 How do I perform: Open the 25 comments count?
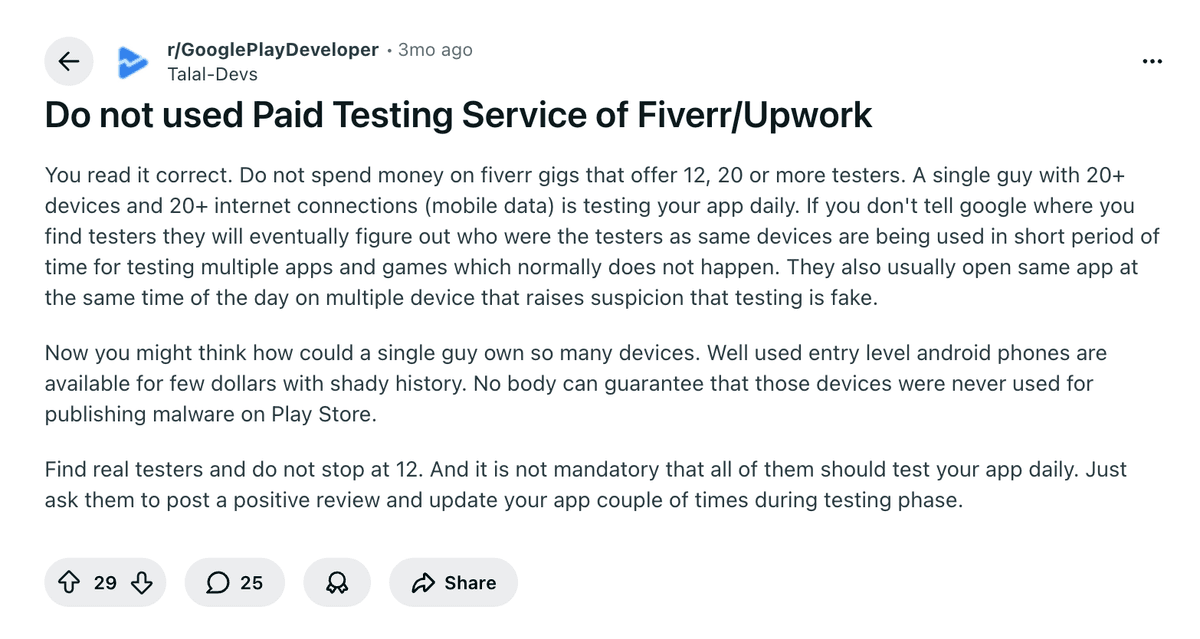tap(251, 582)
